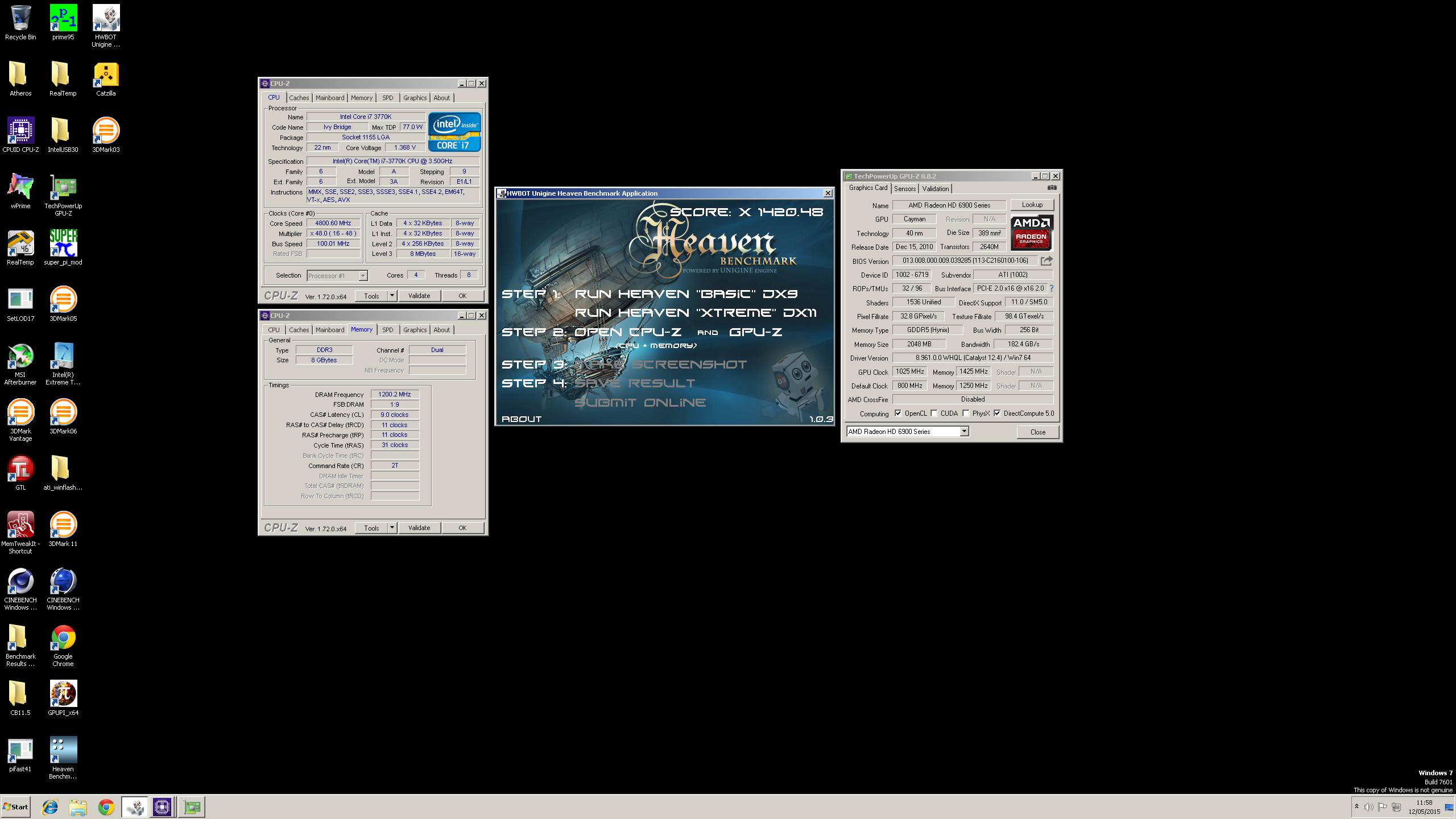Image resolution: width=1456 pixels, height=819 pixels.
Task: Open the prime95 desktop shortcut
Action: 63,23
